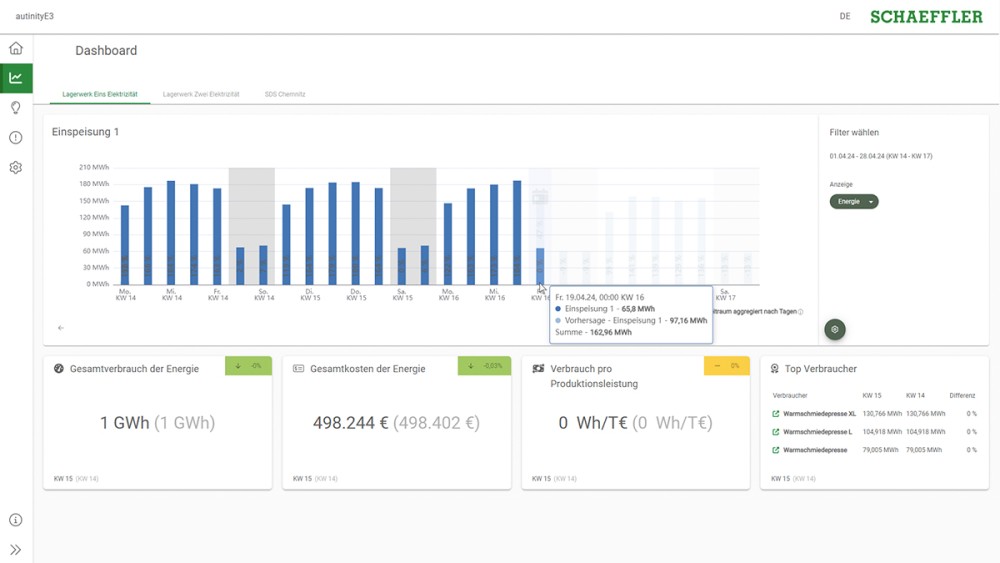Open the sidebar settings gear
The height and width of the screenshot is (563, 1000).
click(x=16, y=168)
